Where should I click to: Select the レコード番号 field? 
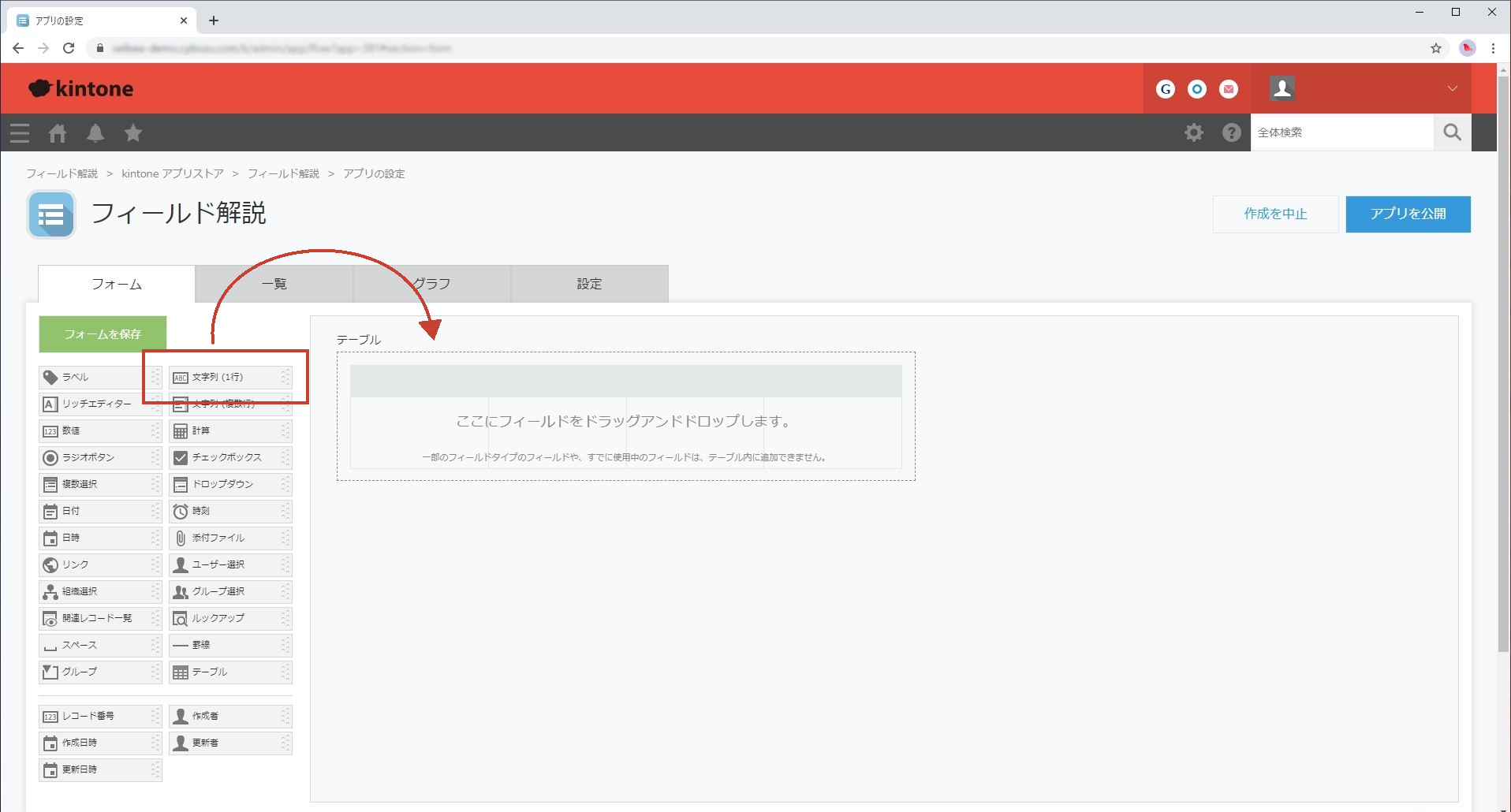point(100,716)
